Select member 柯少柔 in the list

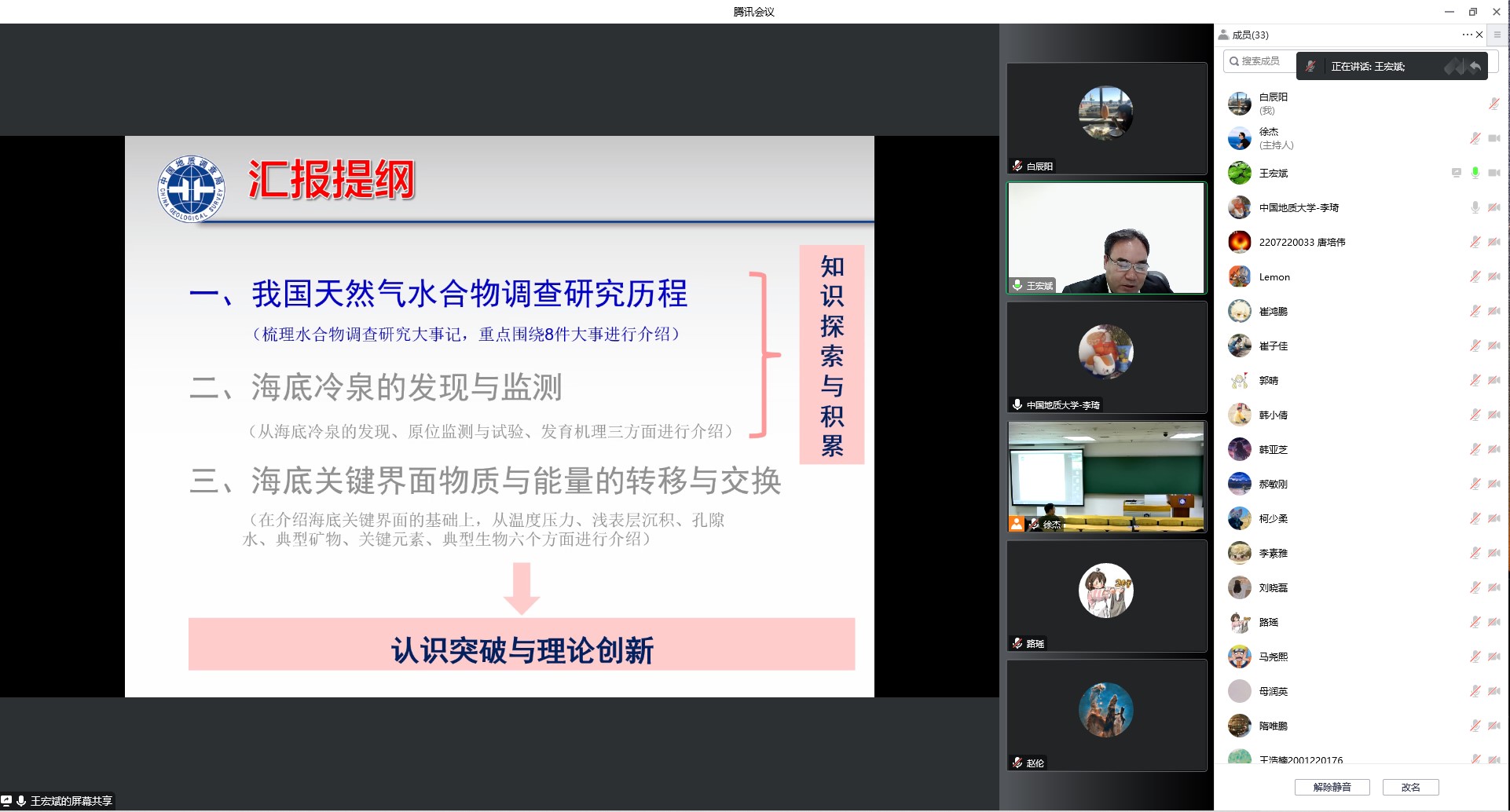[1363, 518]
